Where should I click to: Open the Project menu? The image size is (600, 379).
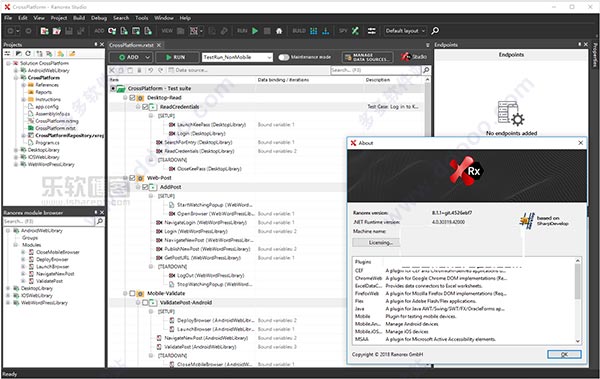(59, 18)
